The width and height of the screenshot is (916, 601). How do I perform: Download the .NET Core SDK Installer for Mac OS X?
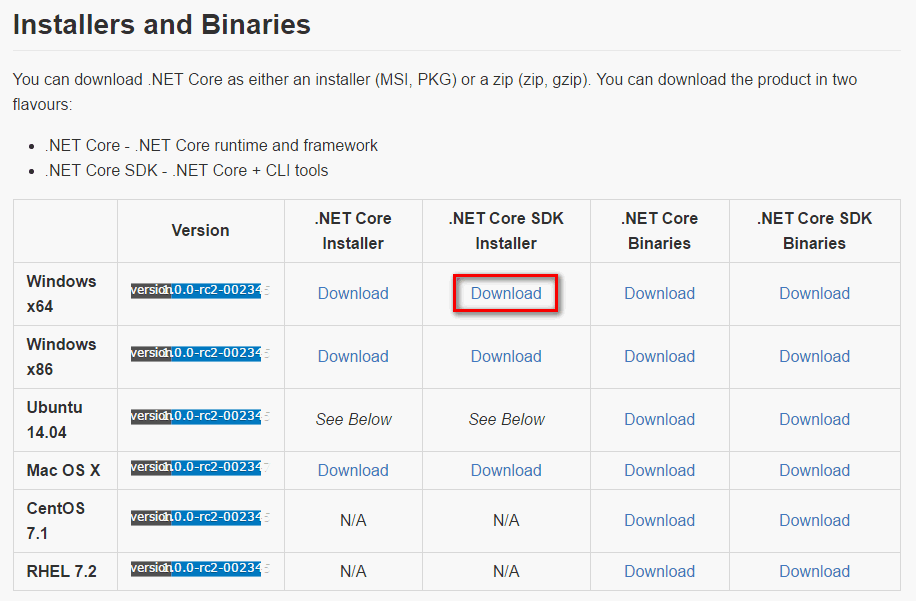(506, 470)
